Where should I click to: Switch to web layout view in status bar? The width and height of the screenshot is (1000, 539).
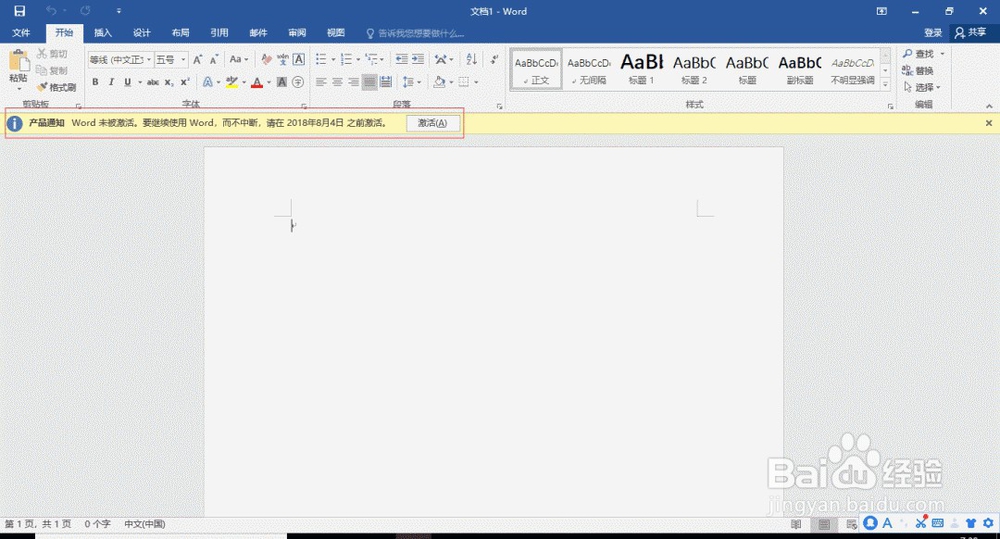[851, 524]
